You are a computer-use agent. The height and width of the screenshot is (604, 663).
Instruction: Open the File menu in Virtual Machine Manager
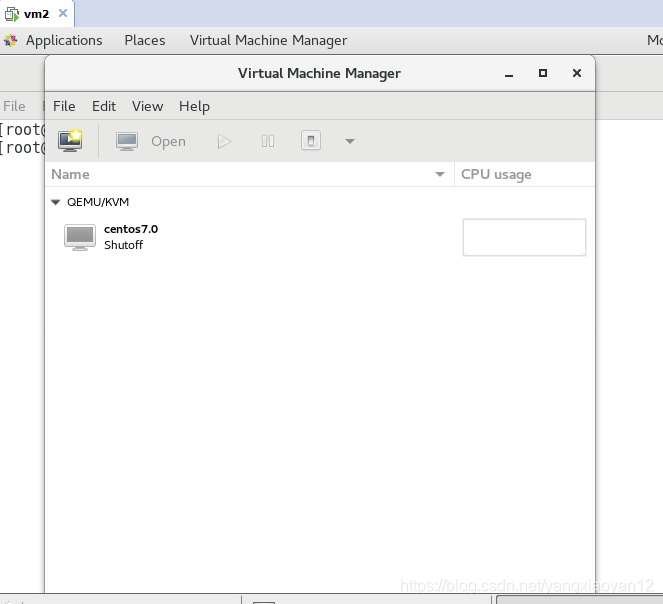click(x=64, y=106)
